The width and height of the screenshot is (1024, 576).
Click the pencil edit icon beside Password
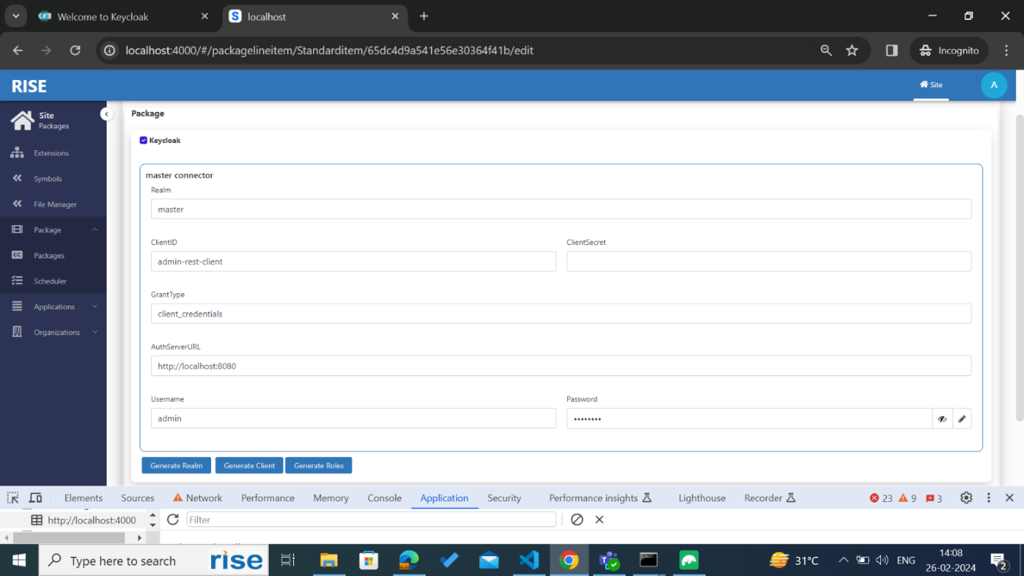962,419
